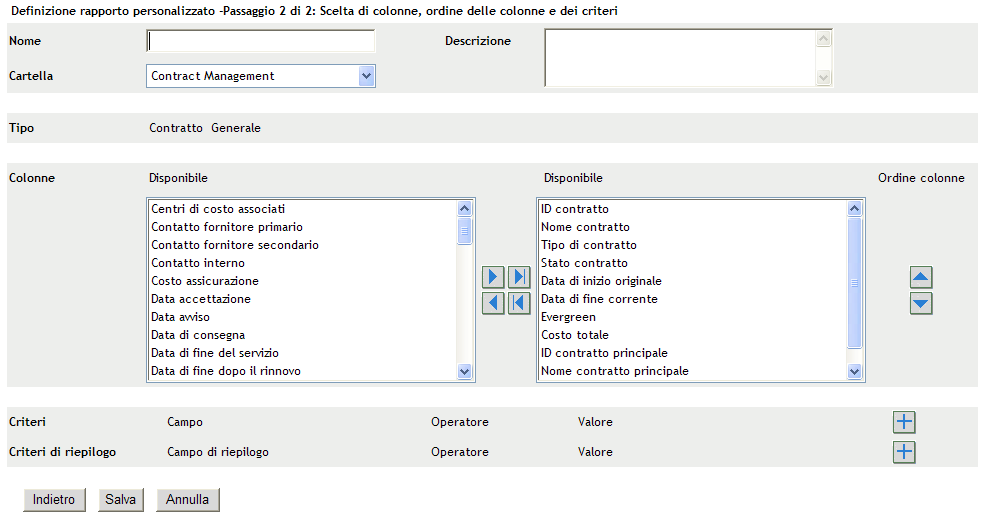983x515 pixels.
Task: Move all columns back to left list
Action: click(x=519, y=303)
